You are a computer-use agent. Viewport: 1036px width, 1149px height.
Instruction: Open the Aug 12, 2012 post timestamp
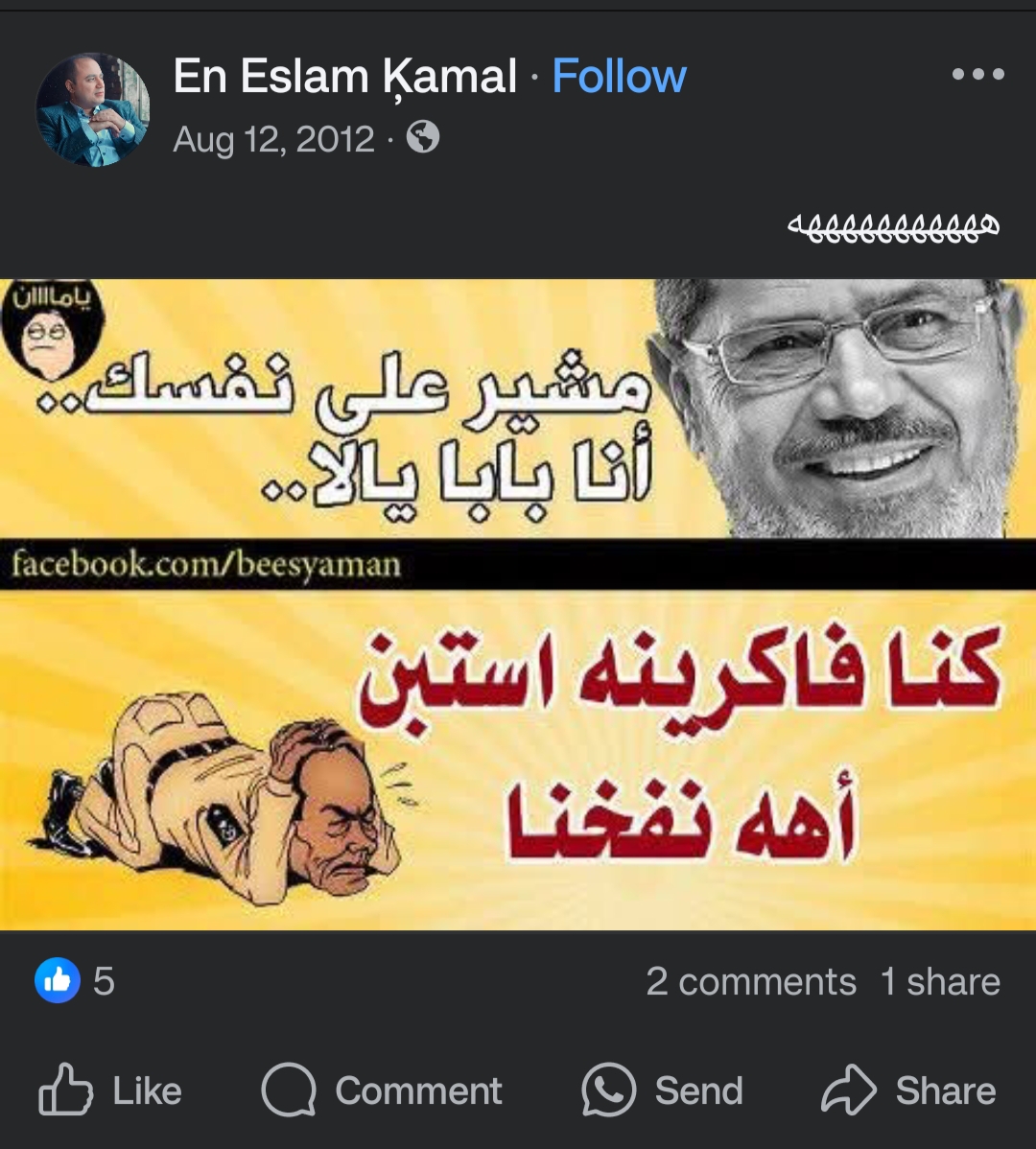click(273, 138)
